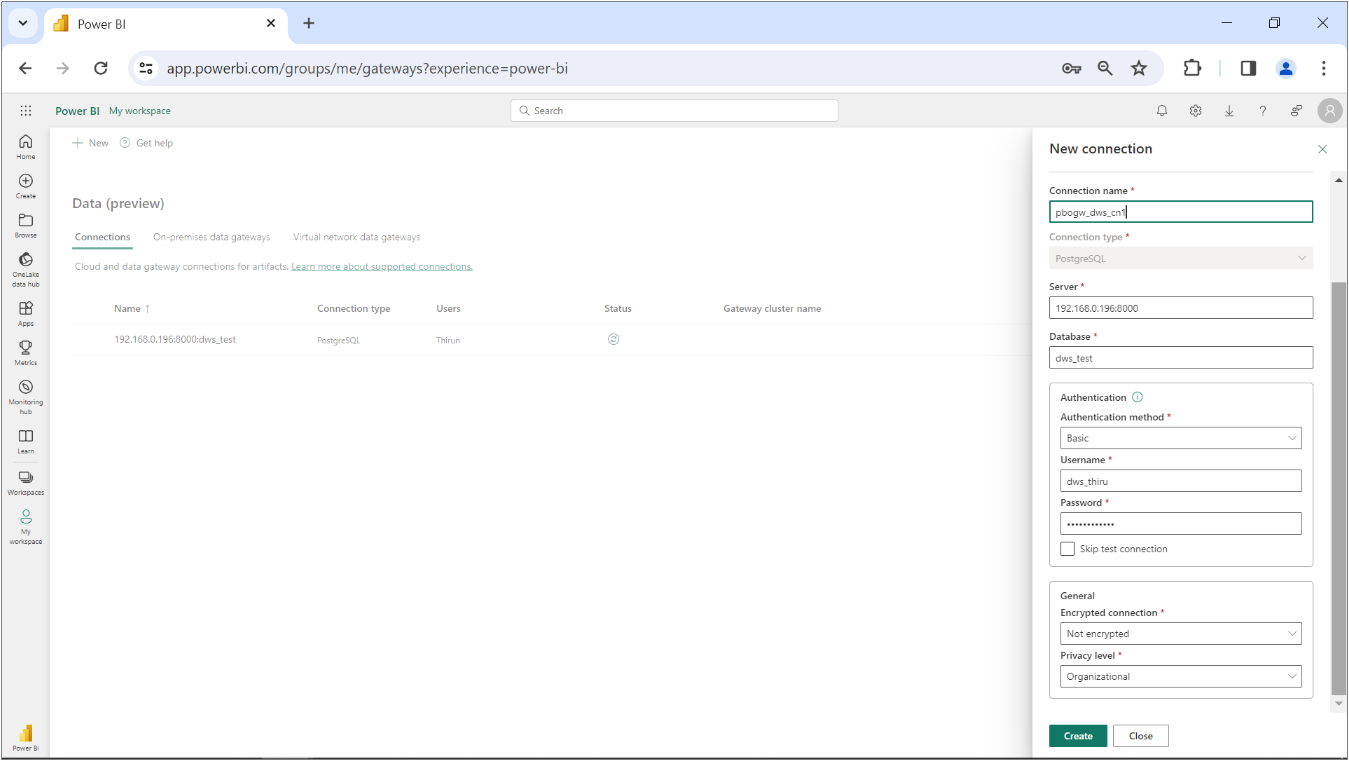Click New to add a connection
The width and height of the screenshot is (1349, 762).
[90, 143]
